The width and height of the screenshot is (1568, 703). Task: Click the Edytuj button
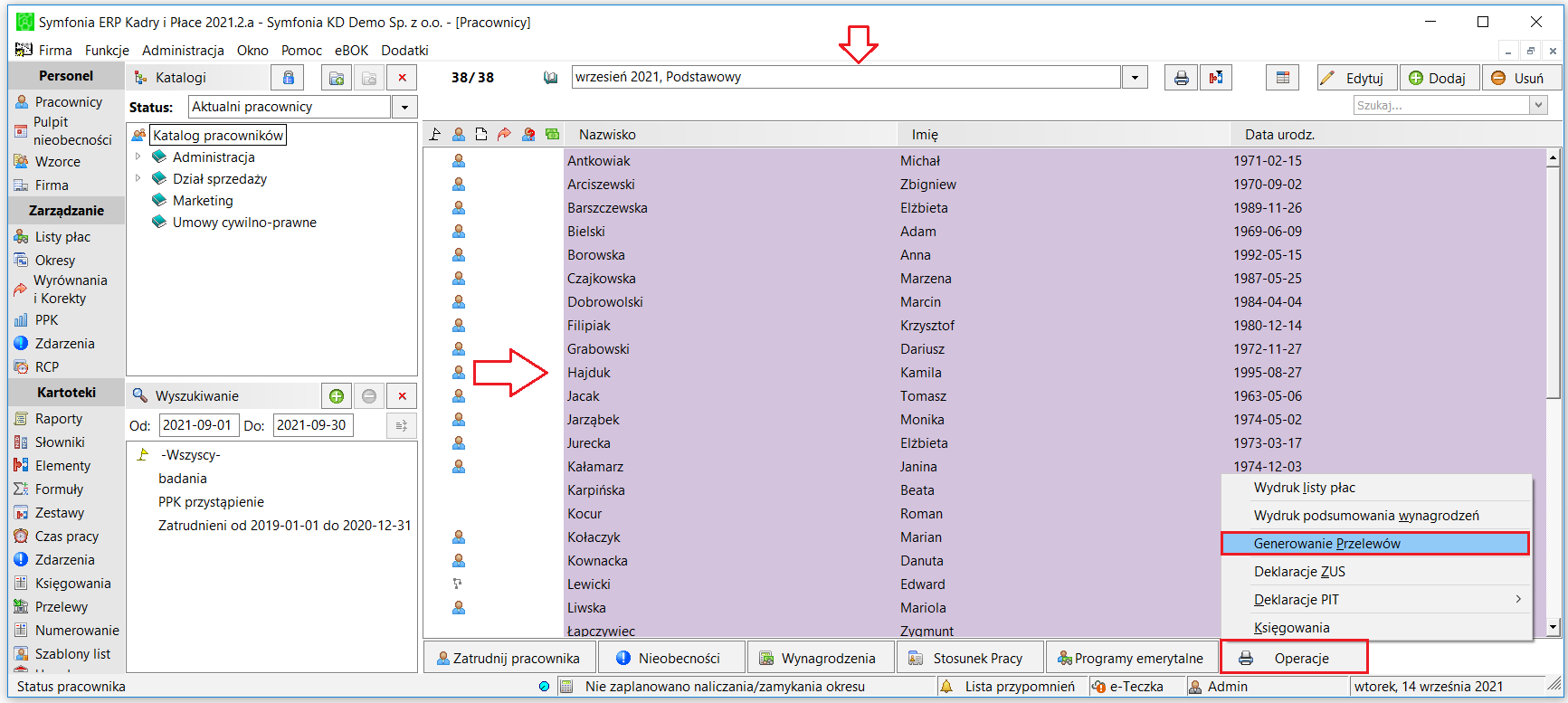click(1357, 78)
